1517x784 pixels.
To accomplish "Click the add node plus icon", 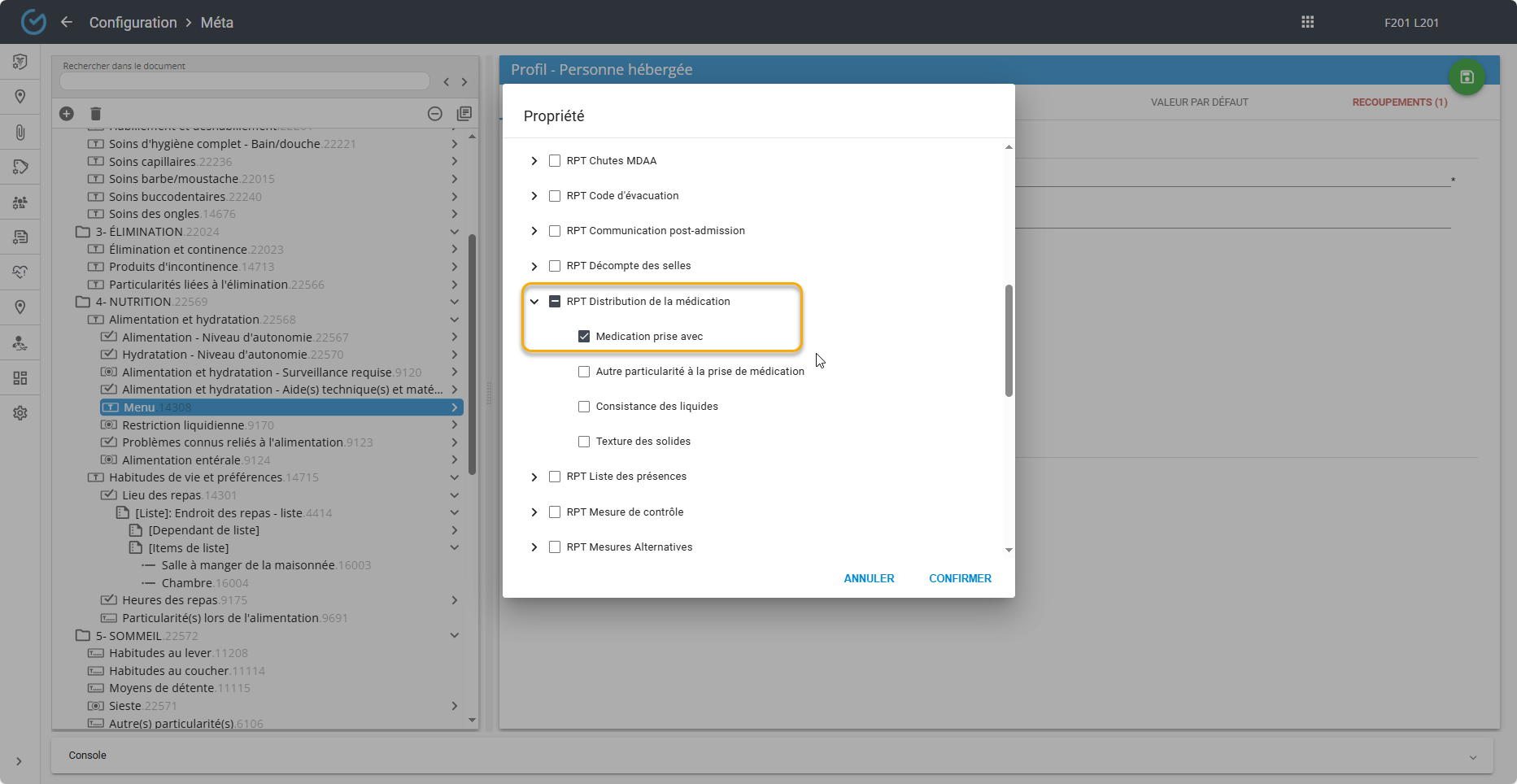I will click(67, 114).
